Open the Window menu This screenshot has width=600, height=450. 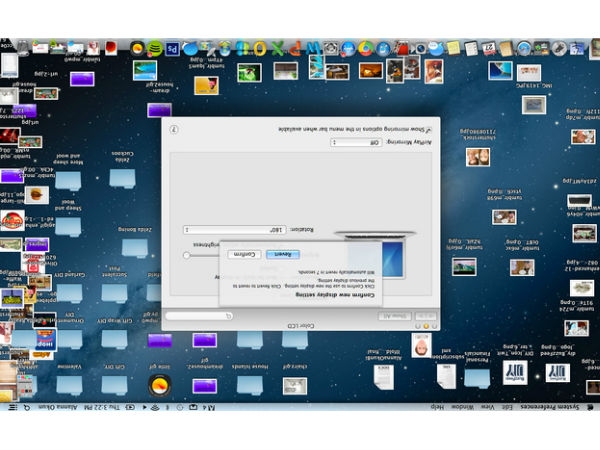462,407
